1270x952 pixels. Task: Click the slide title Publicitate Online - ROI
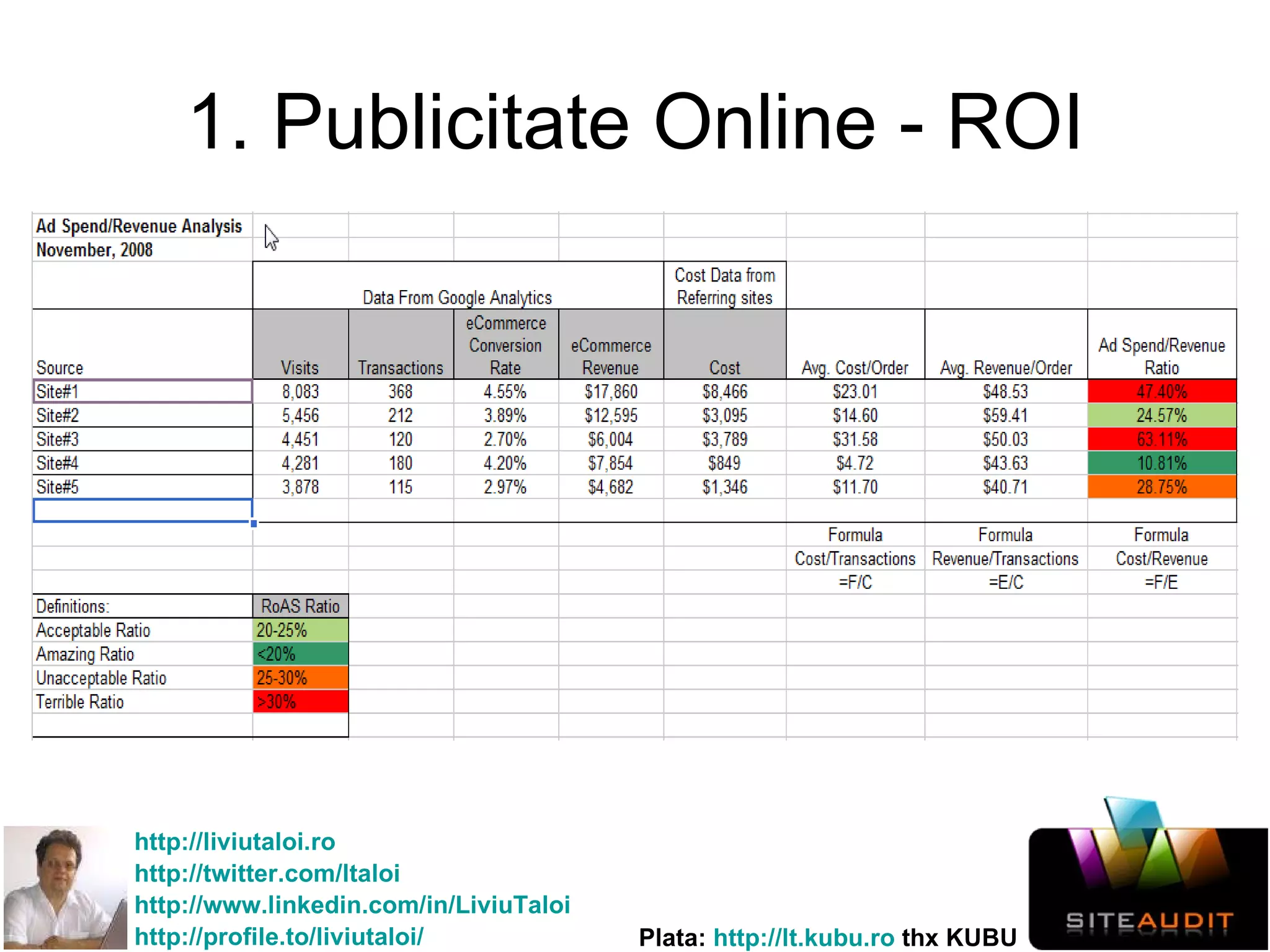(636, 121)
